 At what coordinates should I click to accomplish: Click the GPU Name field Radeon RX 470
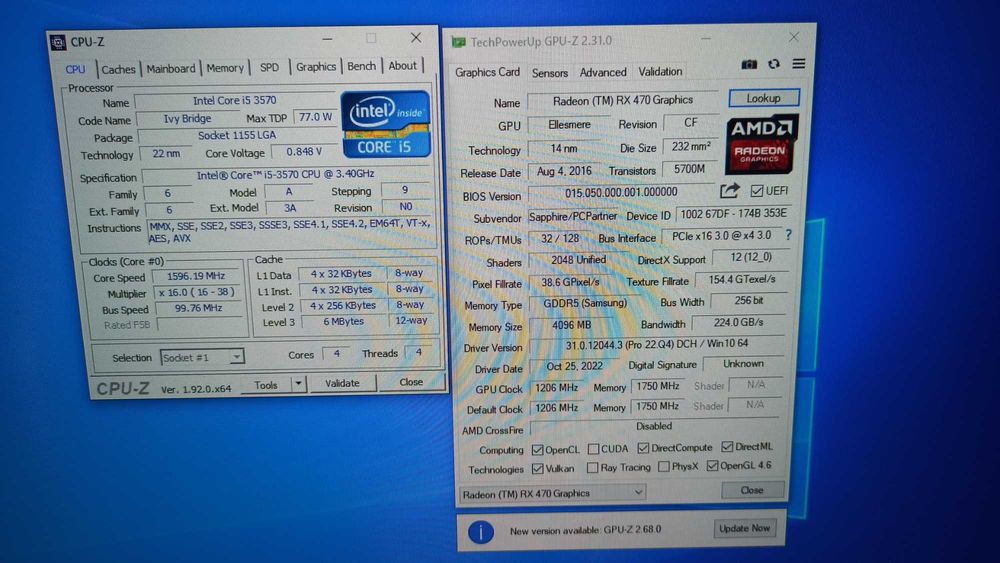pos(623,100)
